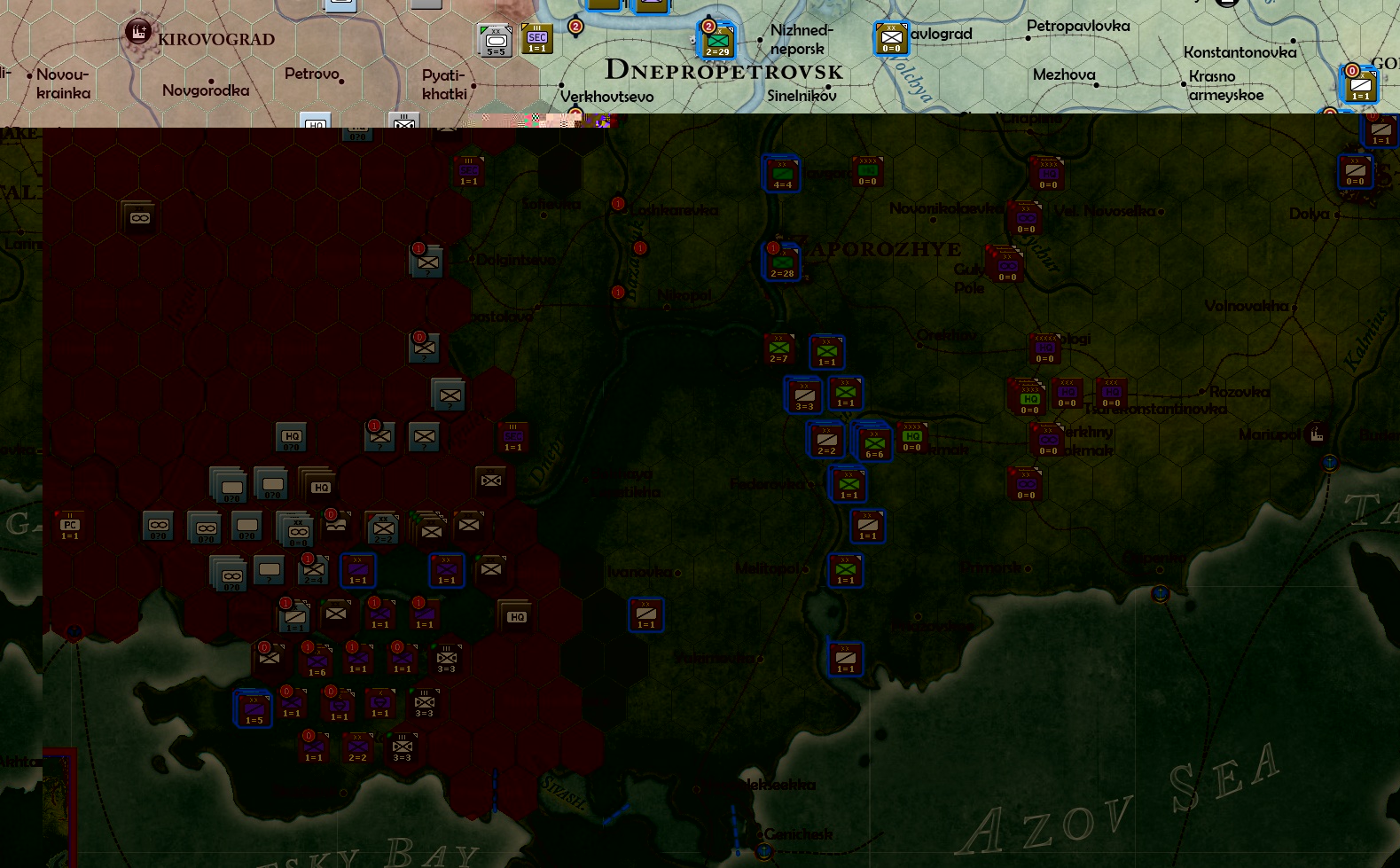The image size is (1400, 868).
Task: Click the Ivanovka town label
Action: [638, 572]
